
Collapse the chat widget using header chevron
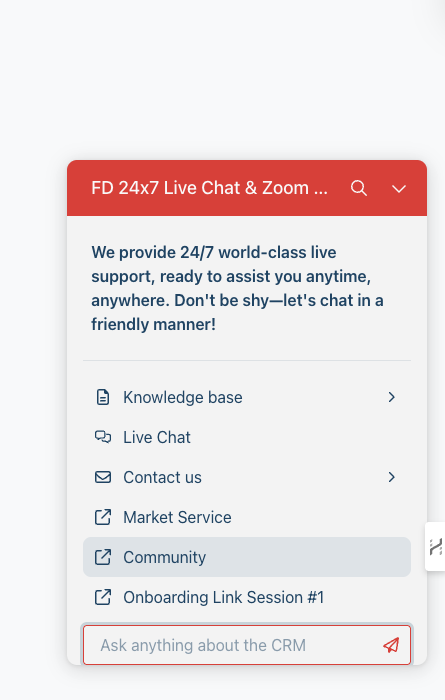[x=399, y=189]
